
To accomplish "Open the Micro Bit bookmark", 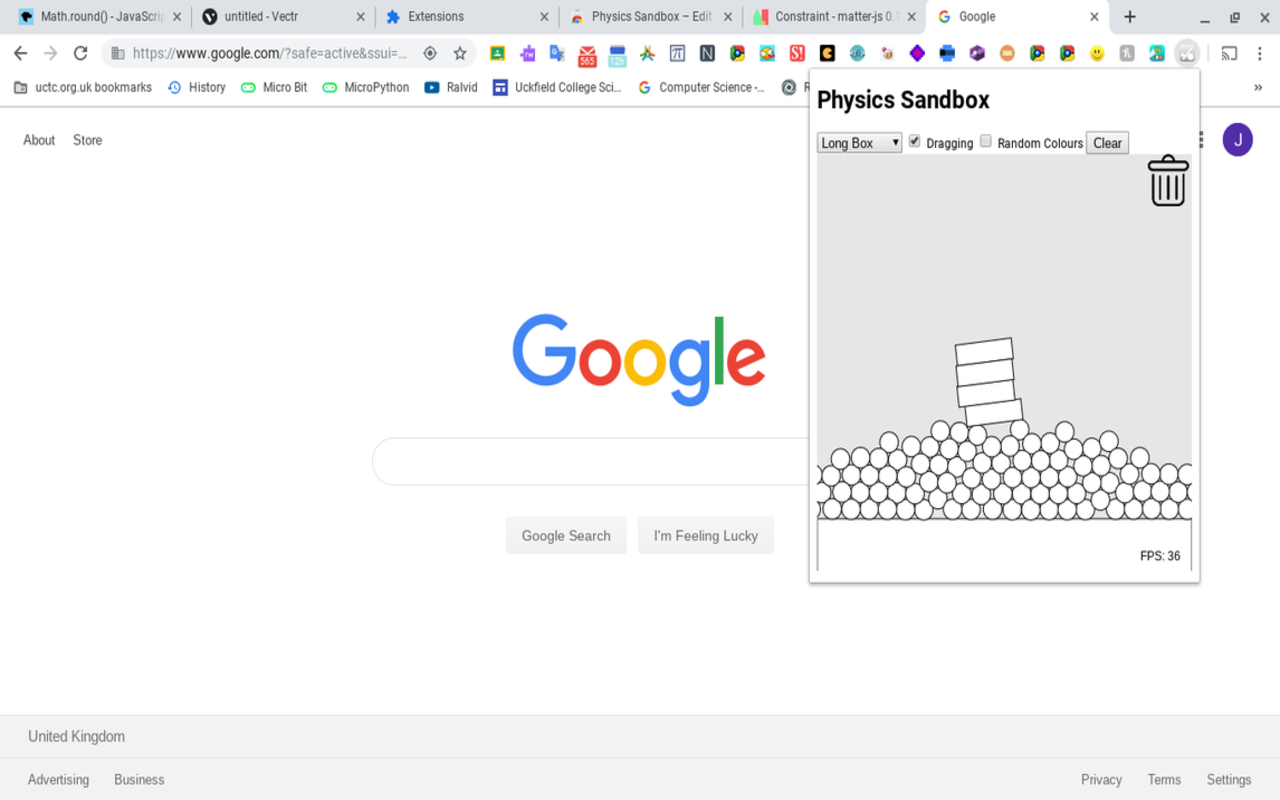I will pyautogui.click(x=274, y=87).
